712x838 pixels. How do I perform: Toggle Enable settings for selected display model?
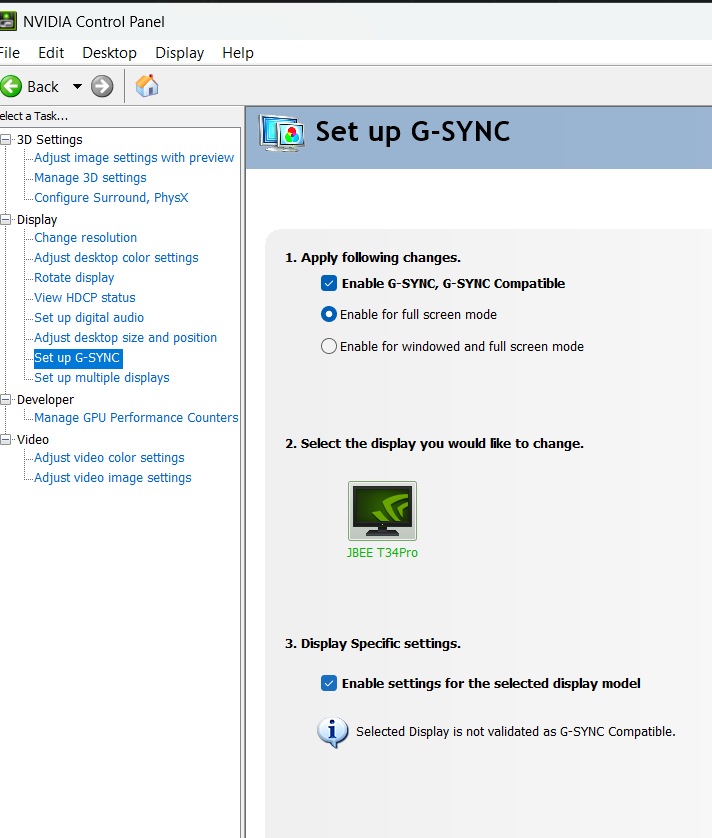click(329, 683)
